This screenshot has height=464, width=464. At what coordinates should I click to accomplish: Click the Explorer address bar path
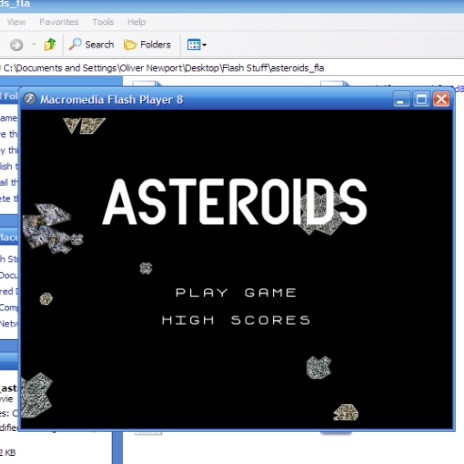point(163,68)
